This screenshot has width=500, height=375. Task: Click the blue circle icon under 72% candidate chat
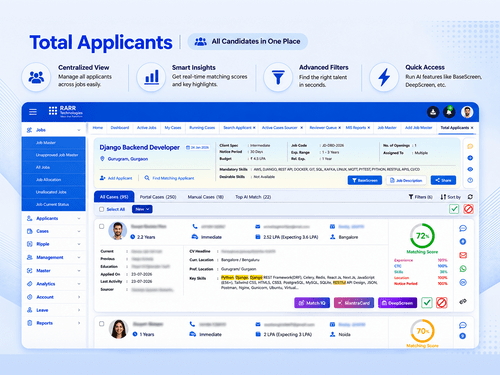(x=463, y=241)
